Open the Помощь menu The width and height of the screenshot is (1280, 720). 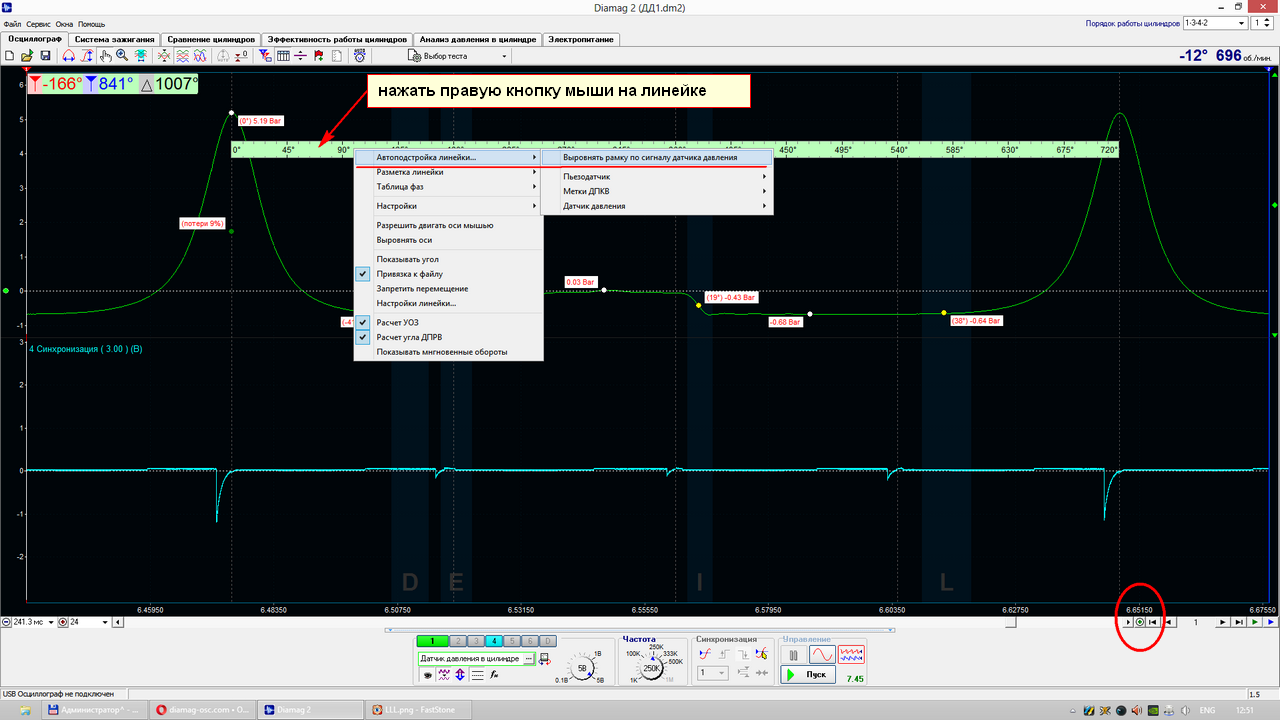coord(92,23)
